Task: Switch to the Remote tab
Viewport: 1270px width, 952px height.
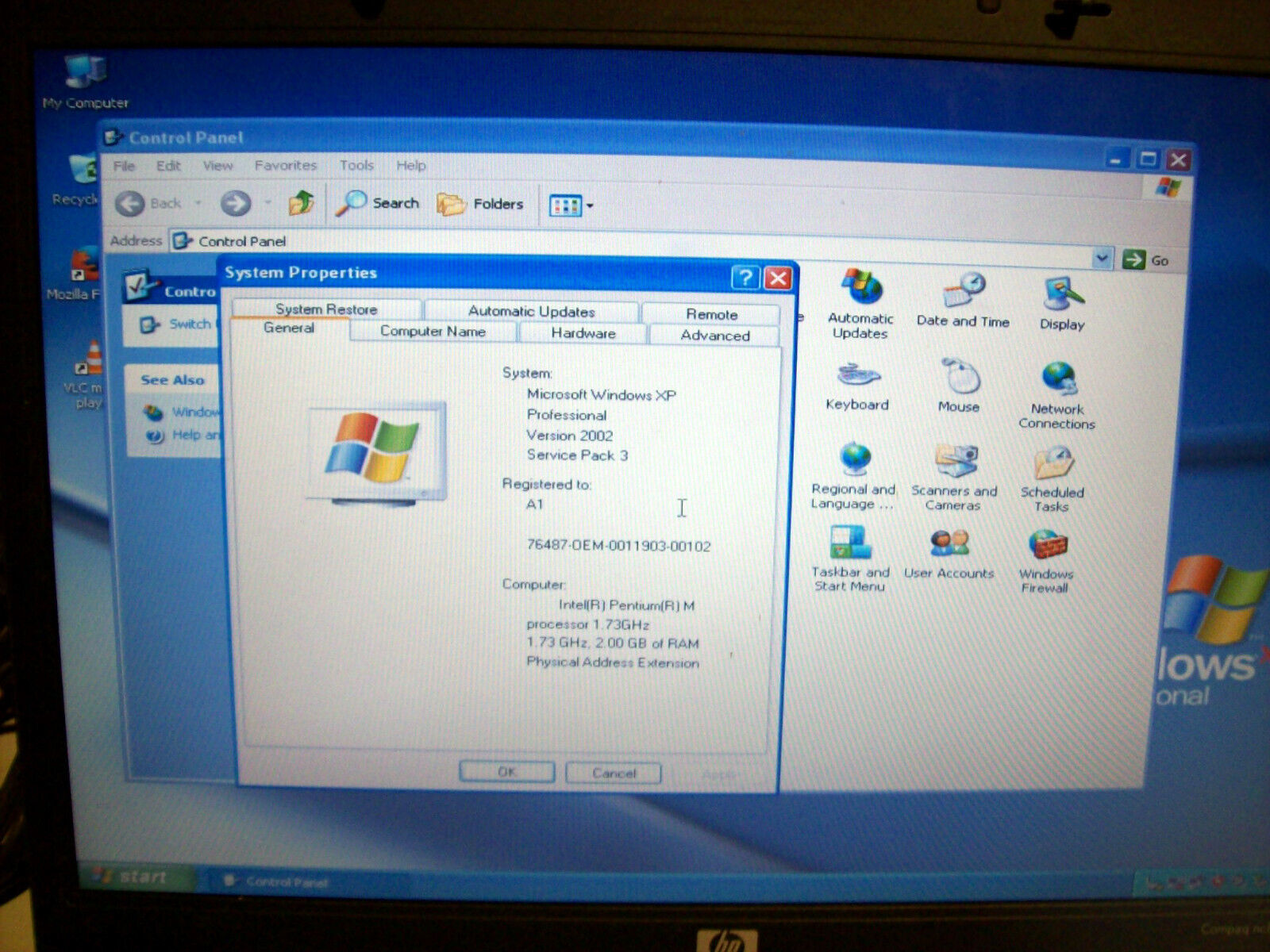Action: point(711,313)
